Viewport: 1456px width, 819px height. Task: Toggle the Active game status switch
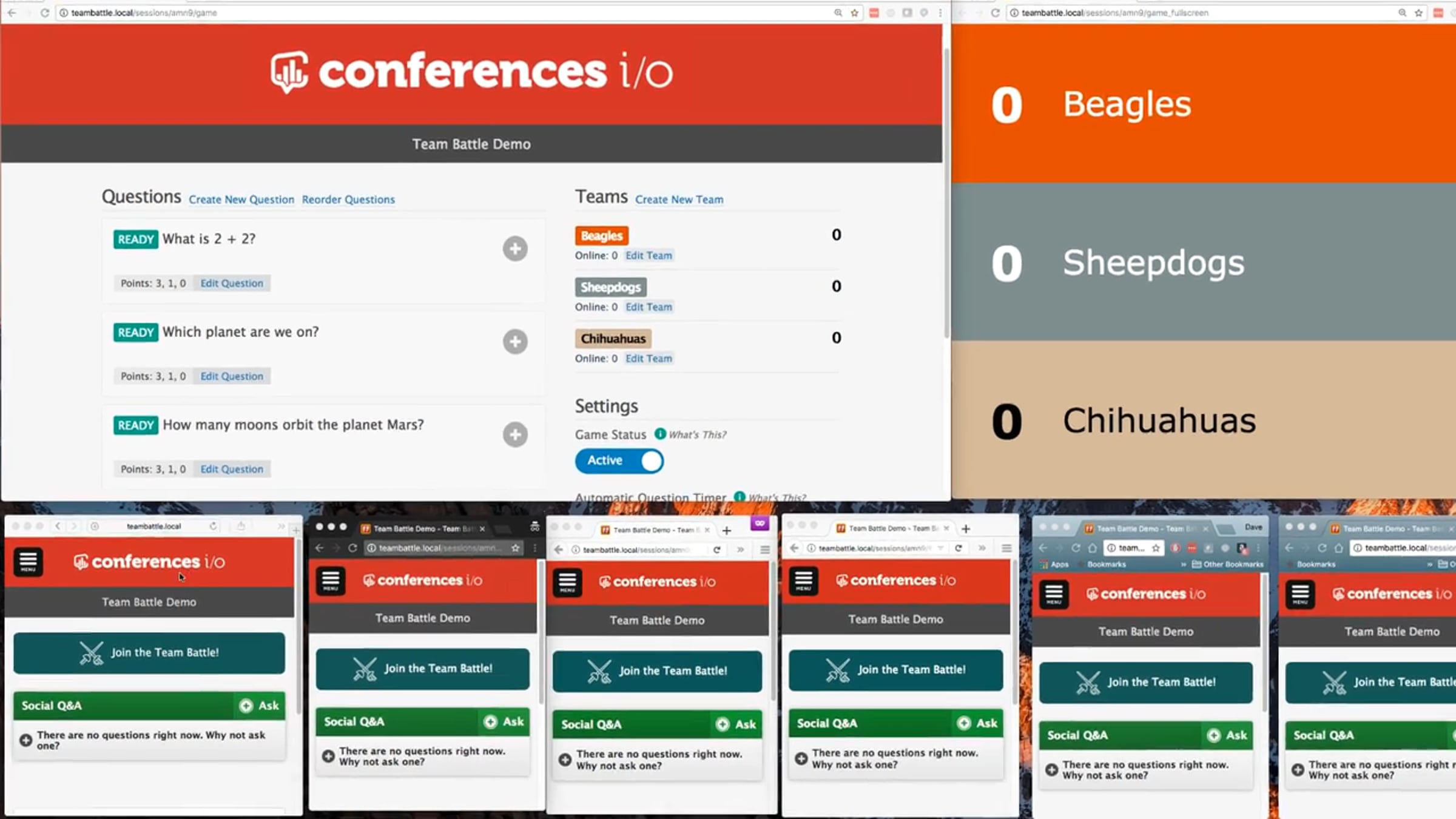tap(619, 461)
